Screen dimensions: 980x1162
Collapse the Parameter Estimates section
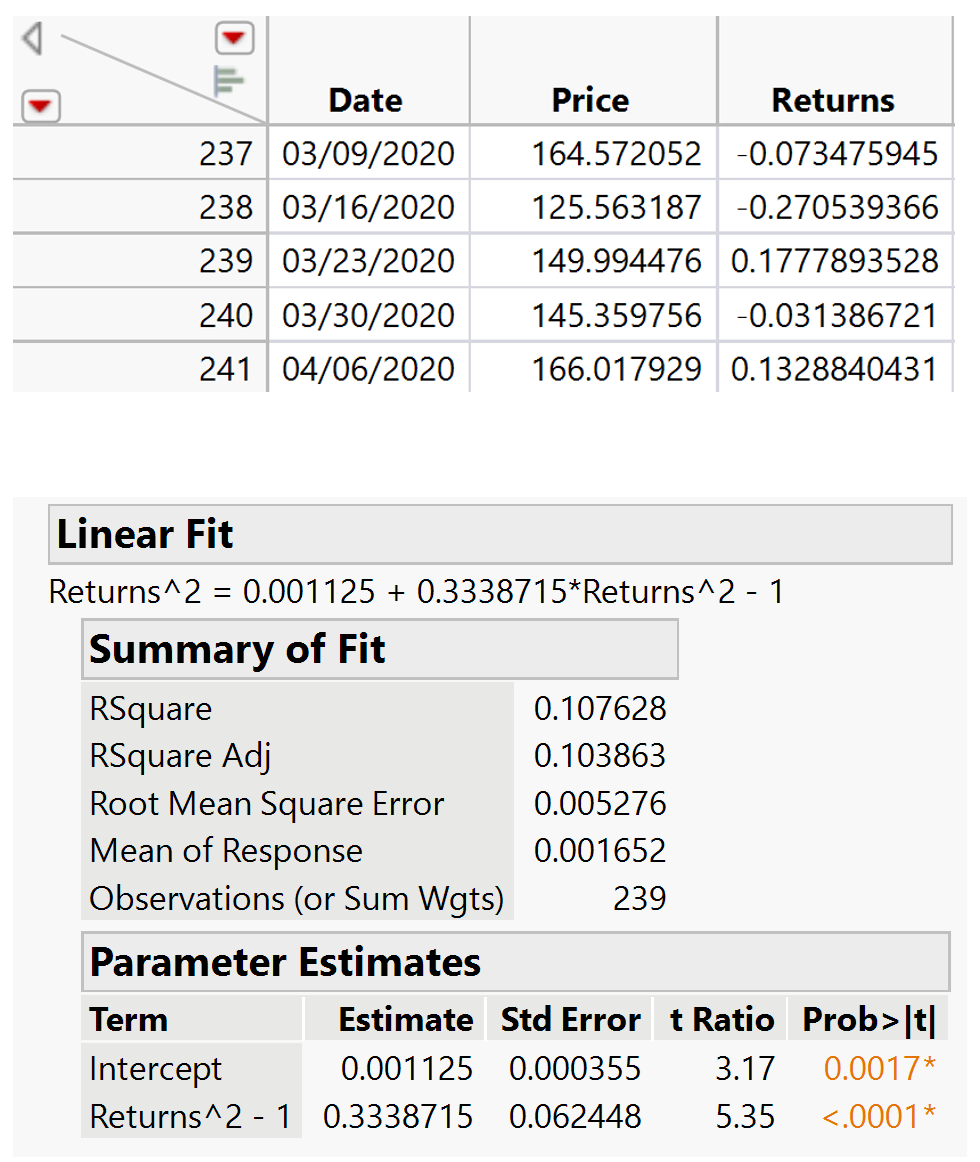[516, 962]
